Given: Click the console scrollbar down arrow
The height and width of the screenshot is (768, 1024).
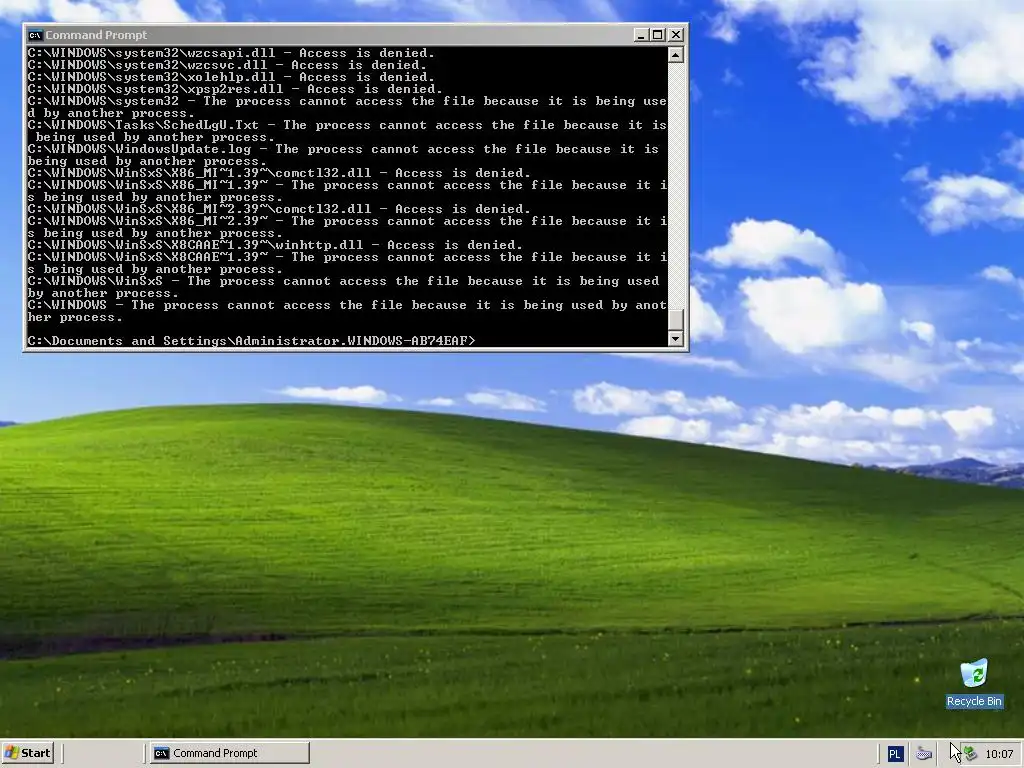Looking at the screenshot, I should click(x=676, y=338).
